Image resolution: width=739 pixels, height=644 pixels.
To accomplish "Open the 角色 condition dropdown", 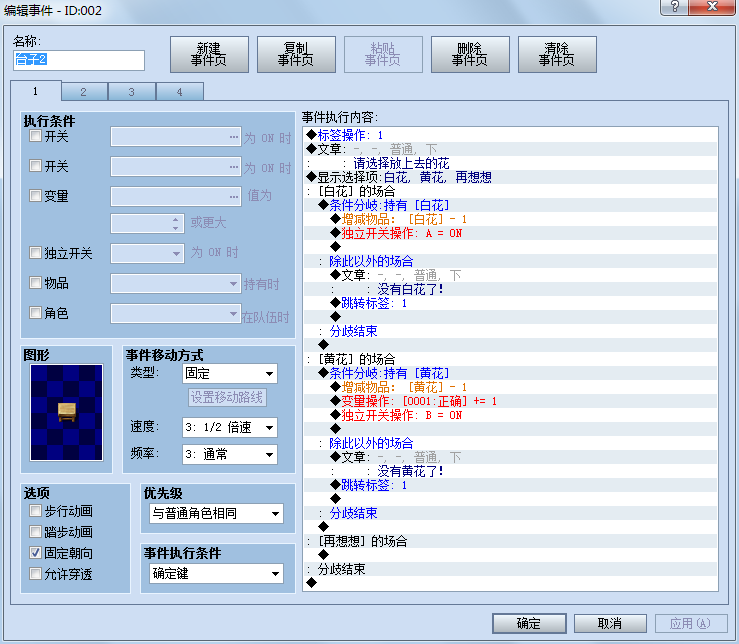I will pos(176,314).
